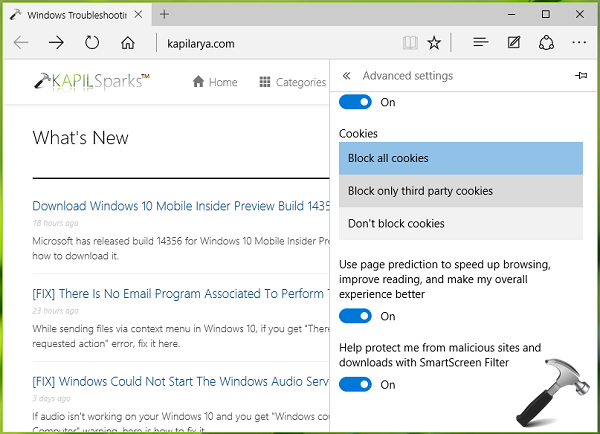
Task: Open the Categories menu text
Action: 301,82
